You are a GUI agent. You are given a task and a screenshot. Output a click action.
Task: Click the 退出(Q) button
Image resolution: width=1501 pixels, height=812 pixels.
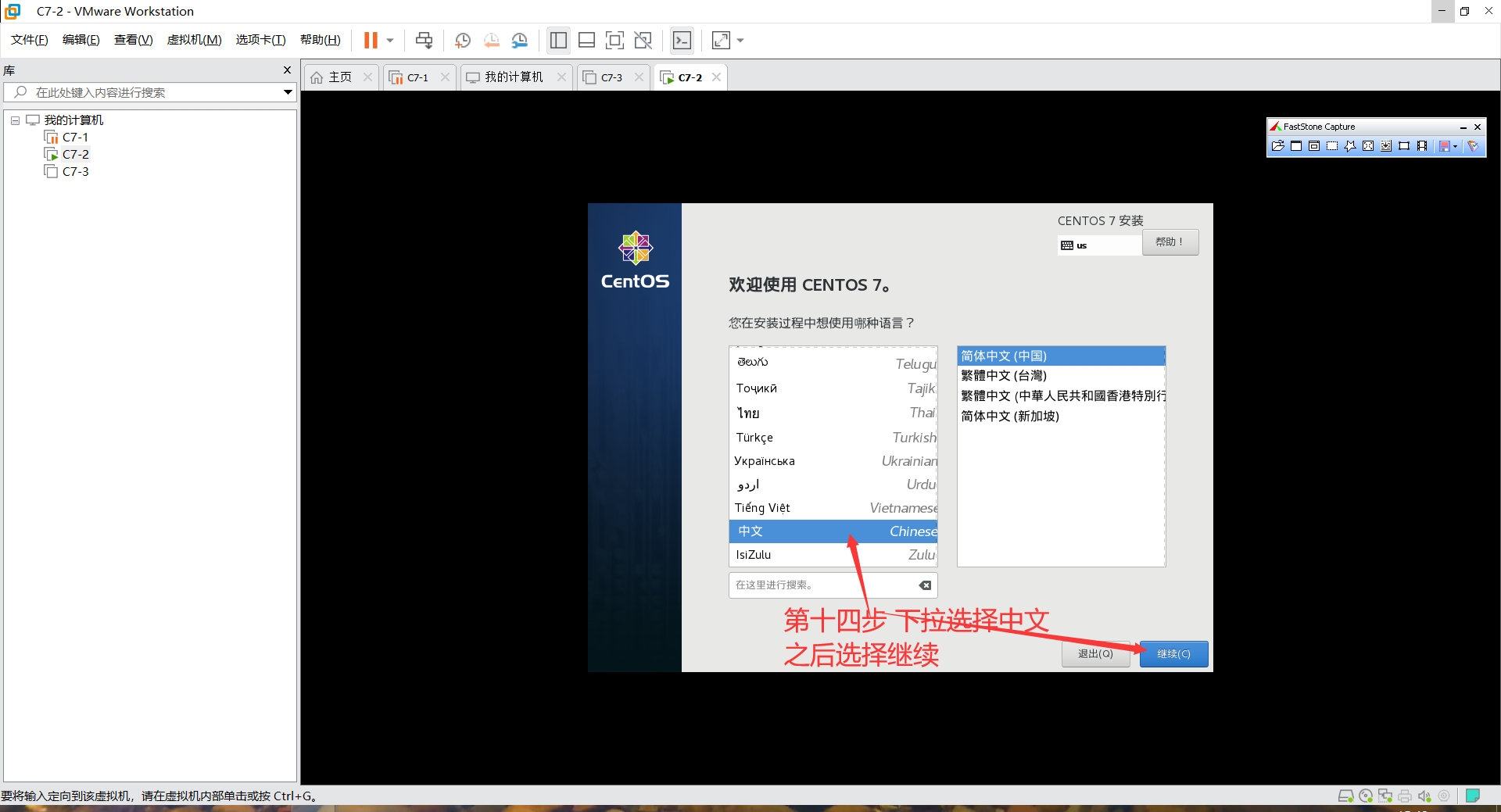[1095, 654]
